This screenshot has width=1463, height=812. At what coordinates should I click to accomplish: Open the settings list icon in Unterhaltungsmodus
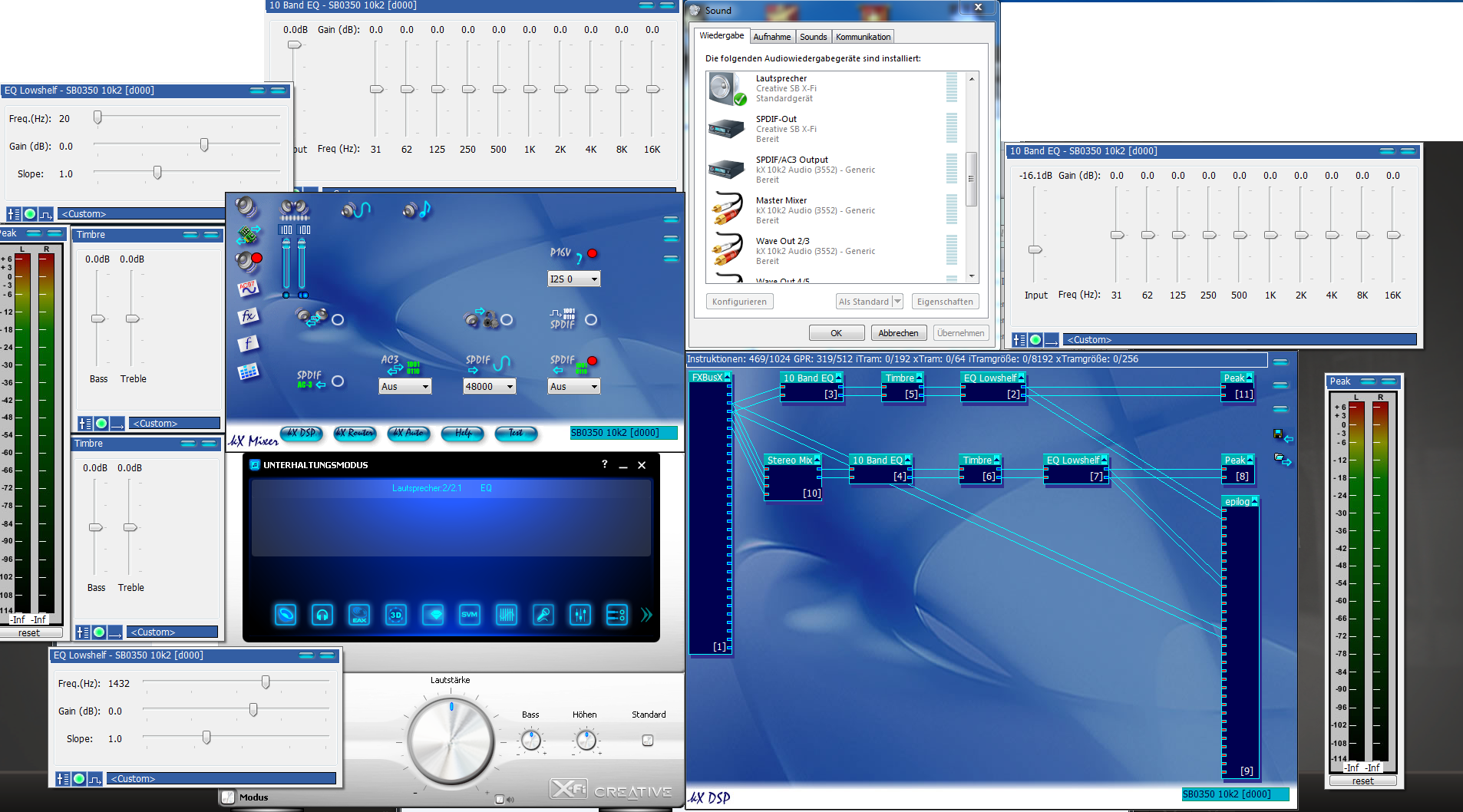[x=617, y=615]
